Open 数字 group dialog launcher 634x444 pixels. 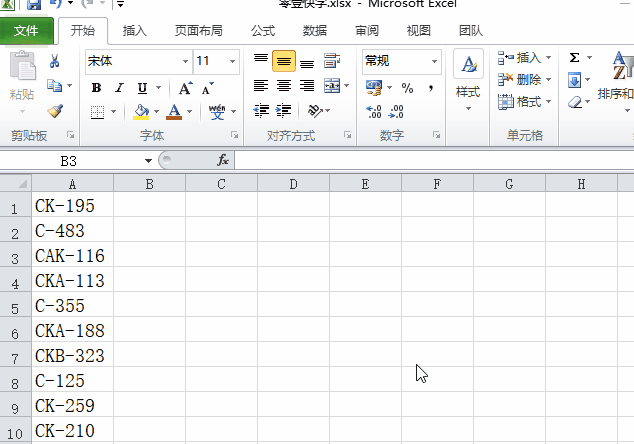436,135
